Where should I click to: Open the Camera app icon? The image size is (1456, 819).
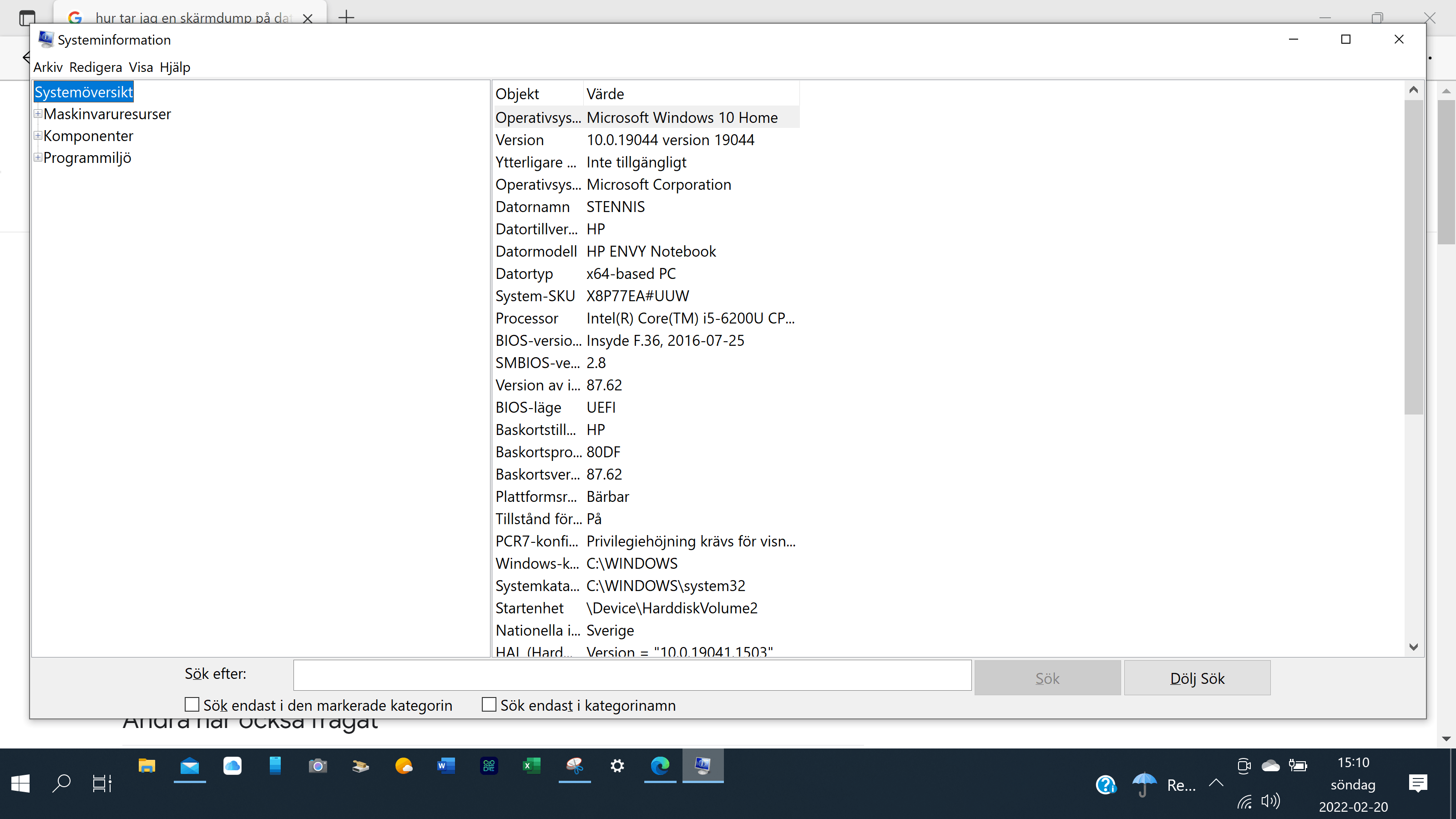pyautogui.click(x=318, y=766)
